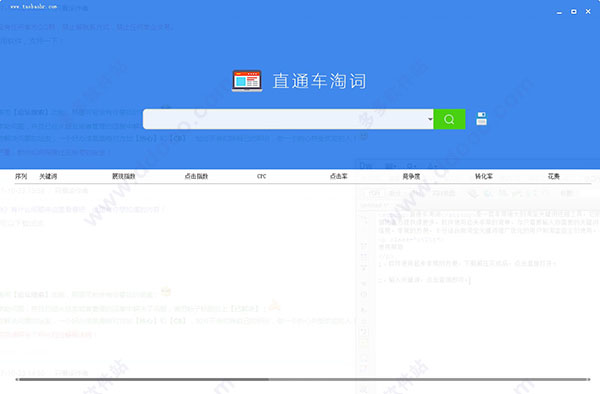Minimize the 直通车淘词 window
This screenshot has width=600, height=394.
[x=559, y=12]
